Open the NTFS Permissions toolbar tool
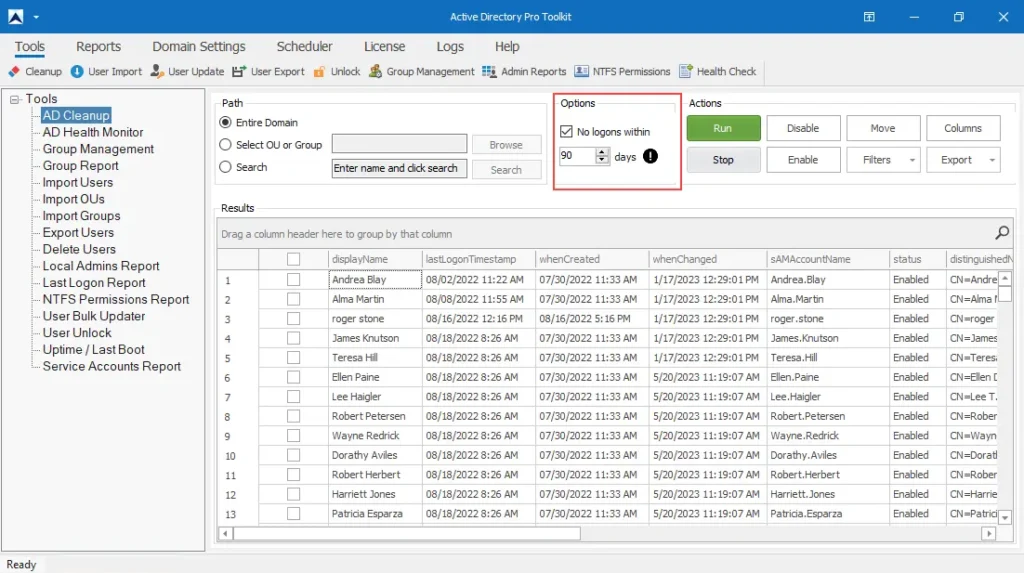This screenshot has height=573, width=1024. tap(622, 72)
